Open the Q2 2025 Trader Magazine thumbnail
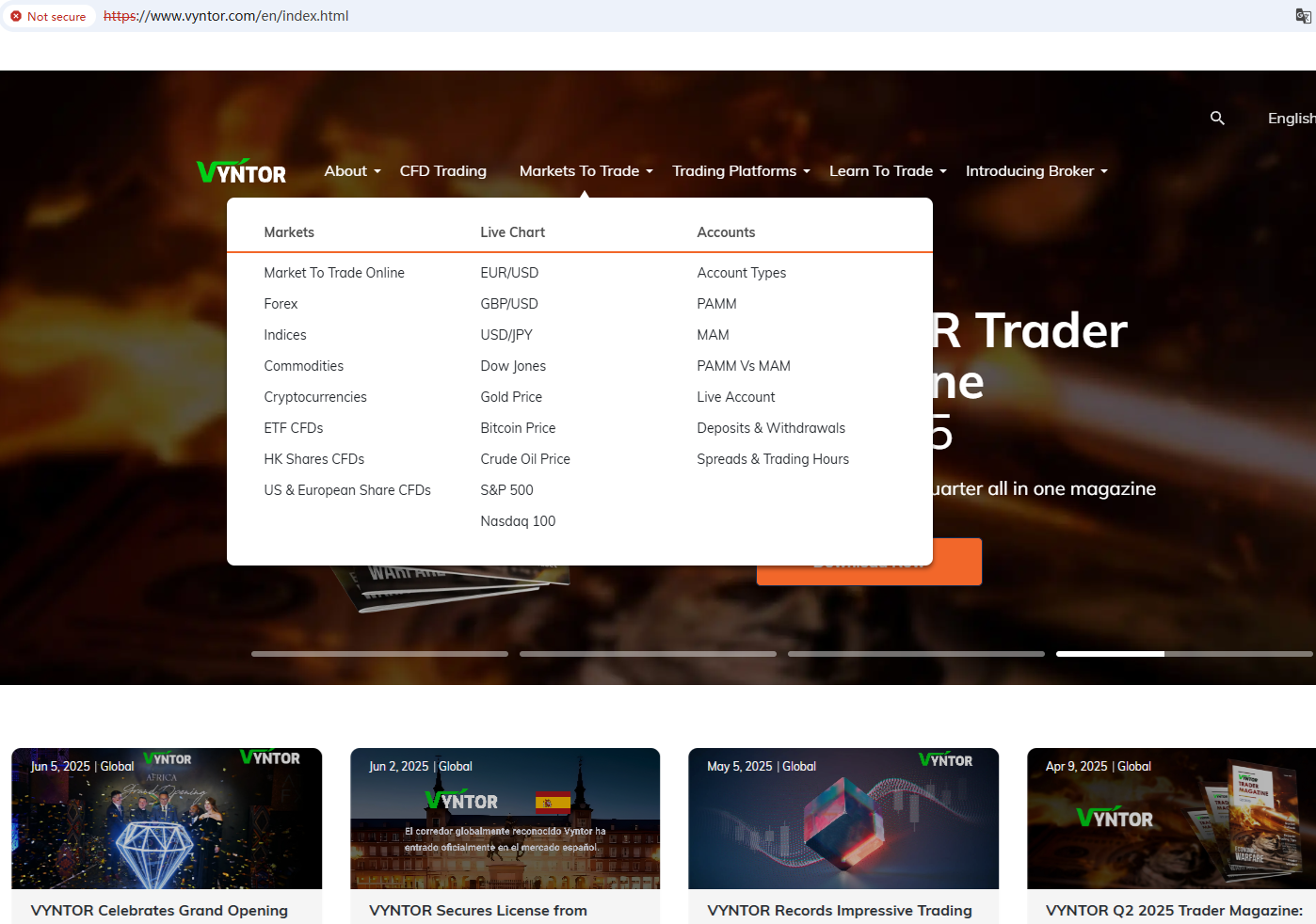The width and height of the screenshot is (1316, 924). pyautogui.click(x=1171, y=819)
